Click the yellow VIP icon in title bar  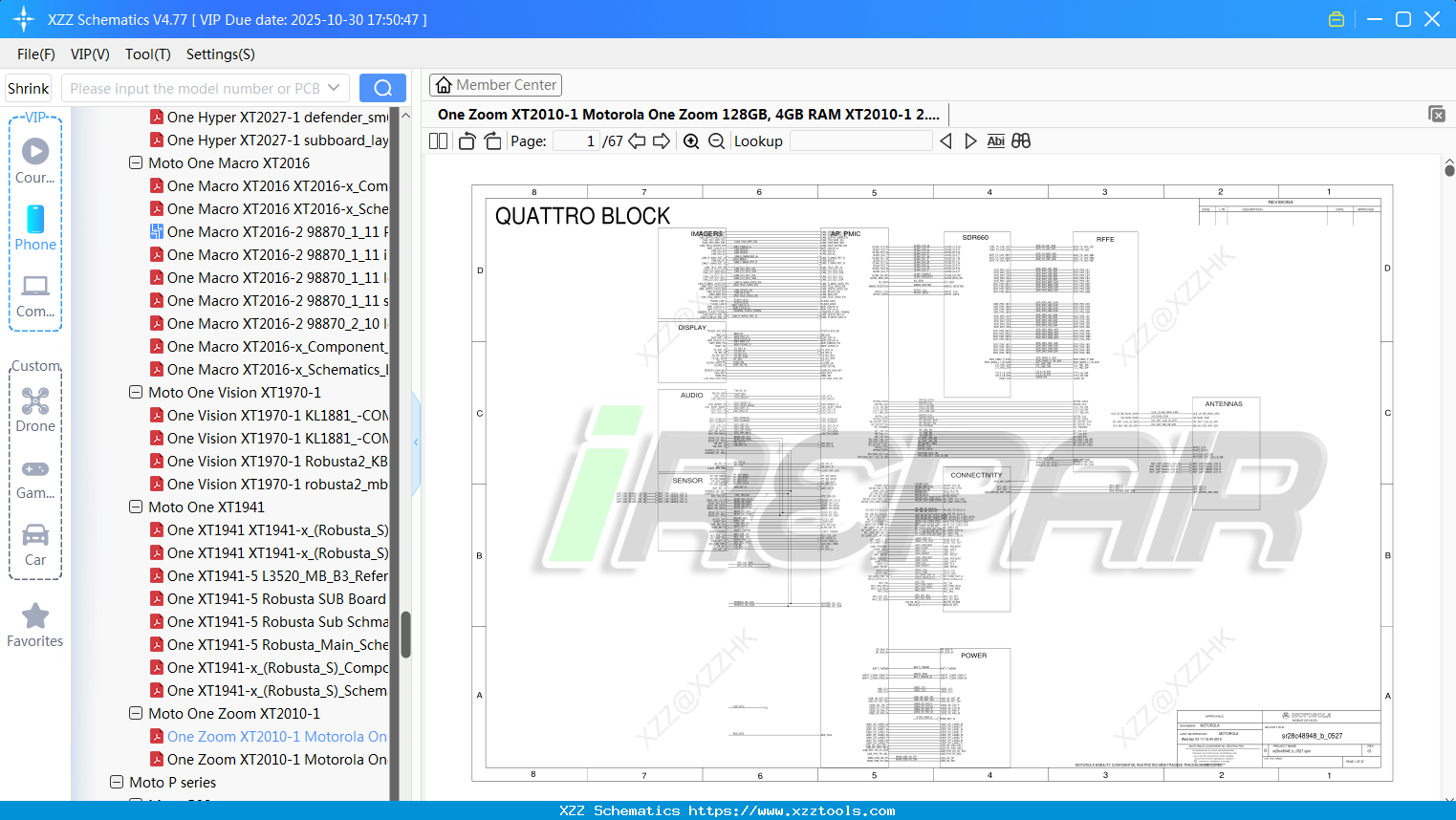pyautogui.click(x=1336, y=19)
